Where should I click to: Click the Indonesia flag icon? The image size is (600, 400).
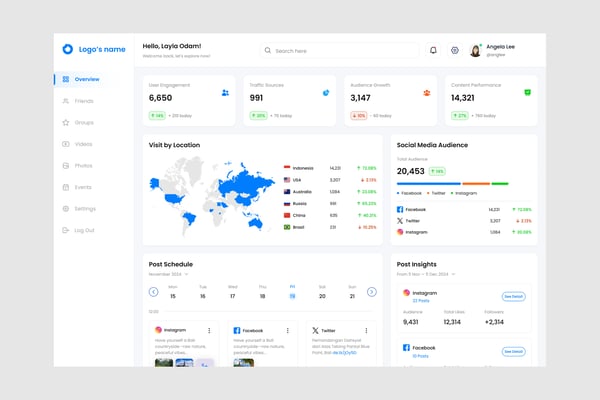tap(287, 168)
